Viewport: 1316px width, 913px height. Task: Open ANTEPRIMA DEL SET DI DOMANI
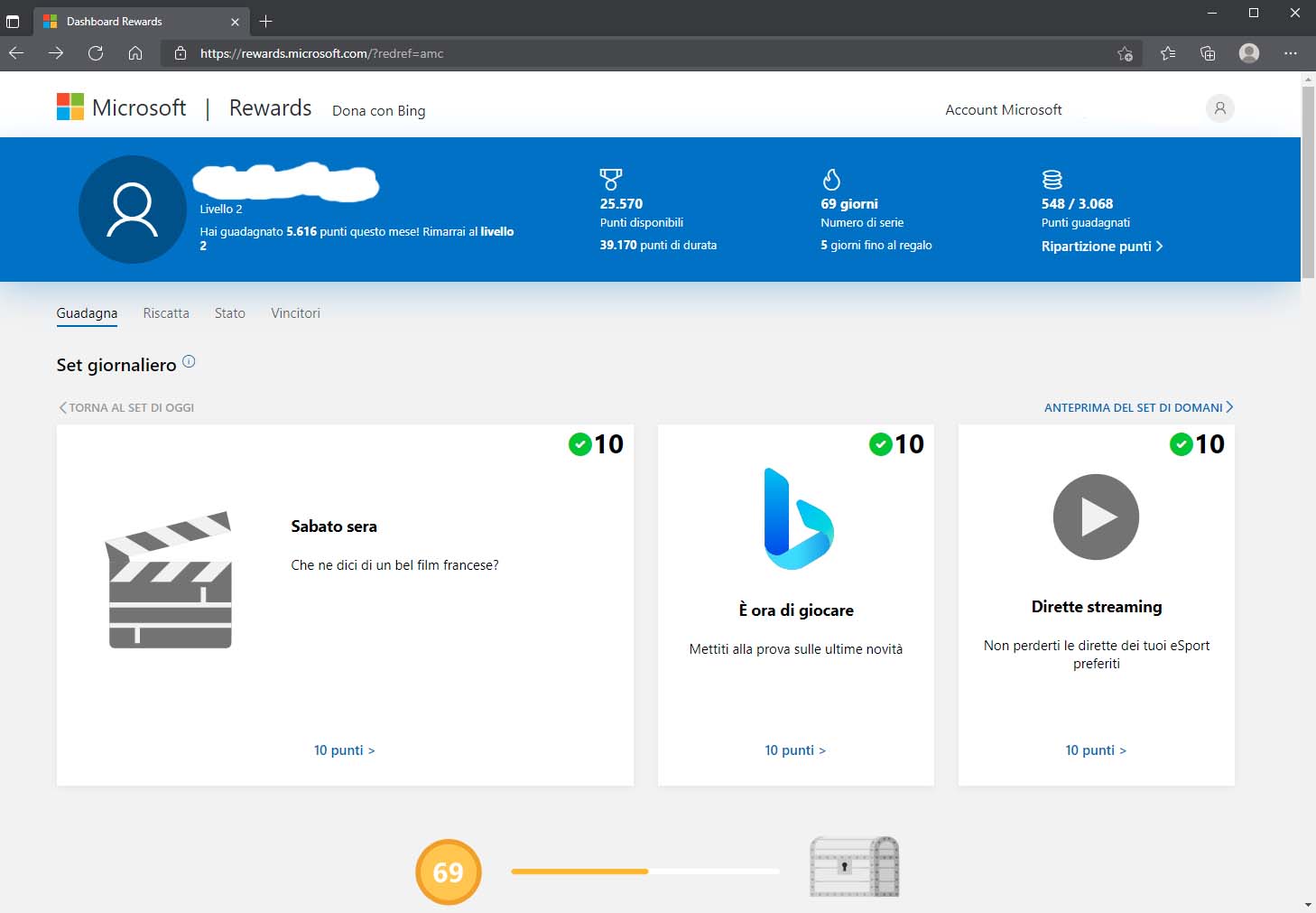(1139, 407)
